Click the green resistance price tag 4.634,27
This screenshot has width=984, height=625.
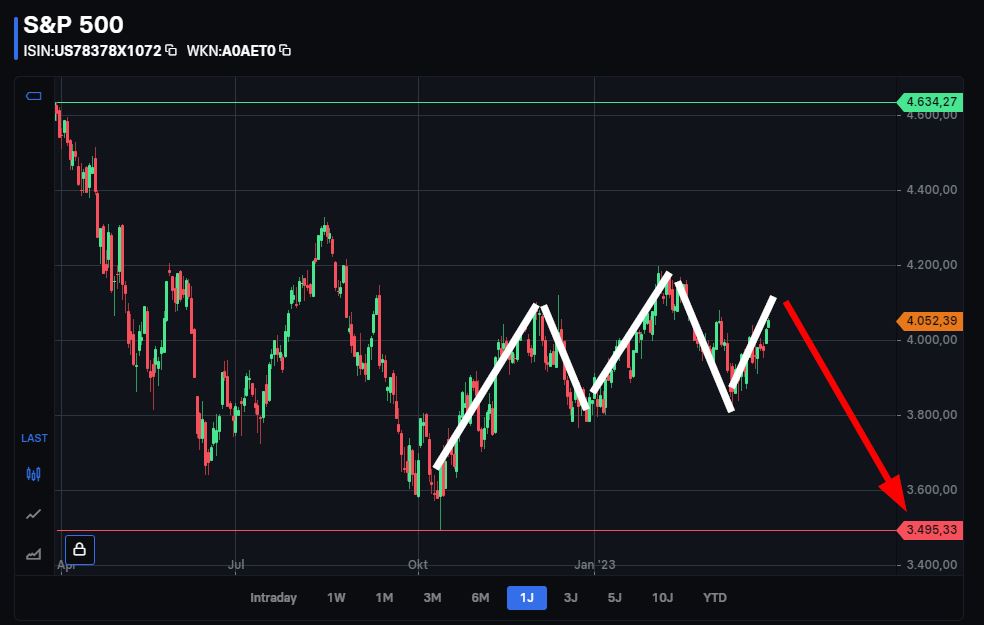[x=934, y=101]
